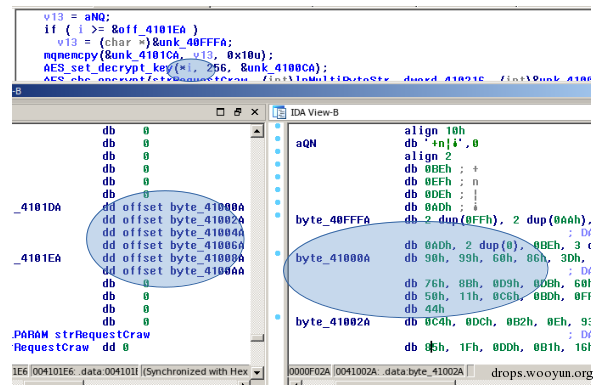Click '&off_4101EA' in the if condition

click(x=148, y=30)
